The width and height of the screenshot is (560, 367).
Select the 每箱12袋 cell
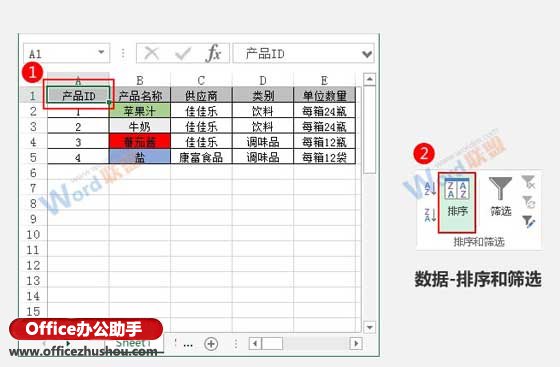[324, 157]
